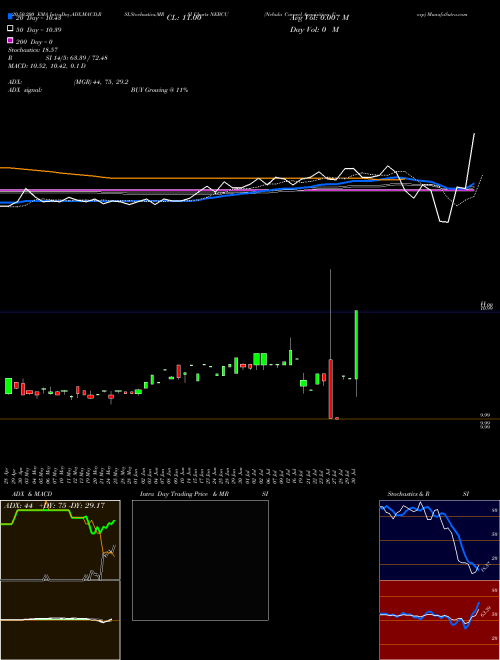Click the 'ADX: 44 +DY: 75 -DY: 29.17' readout

pyautogui.click(x=54, y=506)
